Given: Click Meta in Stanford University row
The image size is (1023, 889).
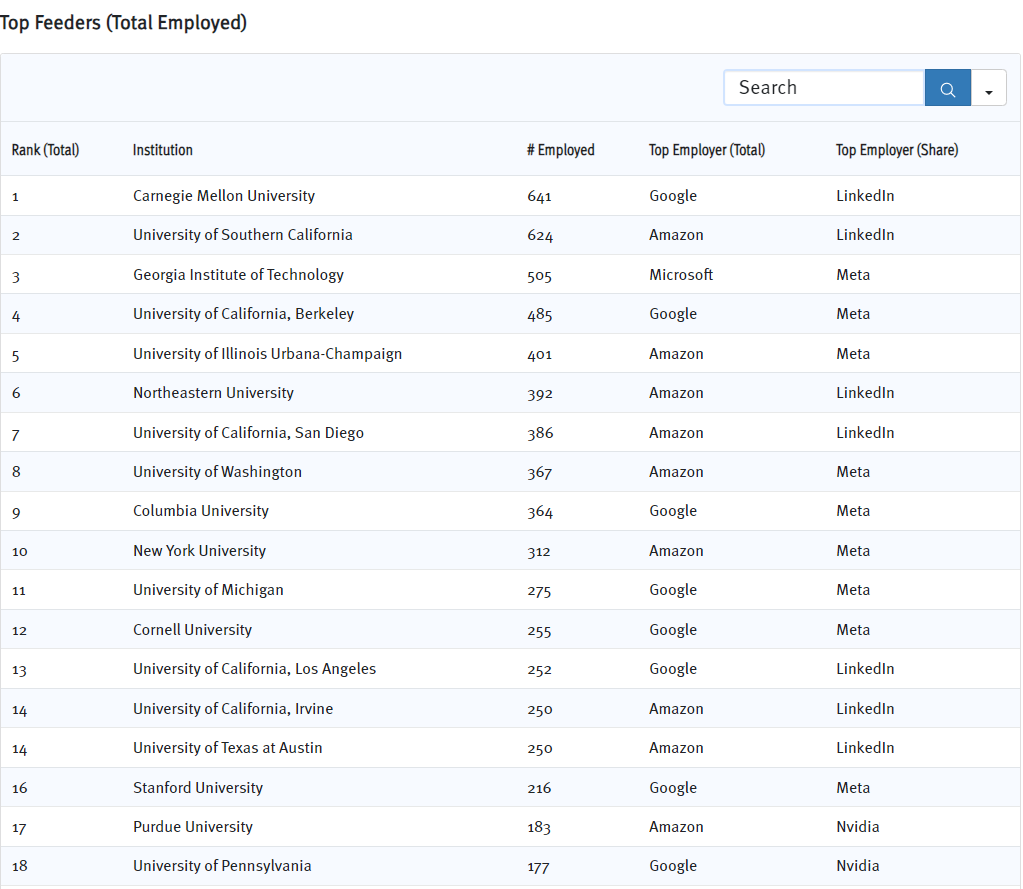Looking at the screenshot, I should 853,787.
